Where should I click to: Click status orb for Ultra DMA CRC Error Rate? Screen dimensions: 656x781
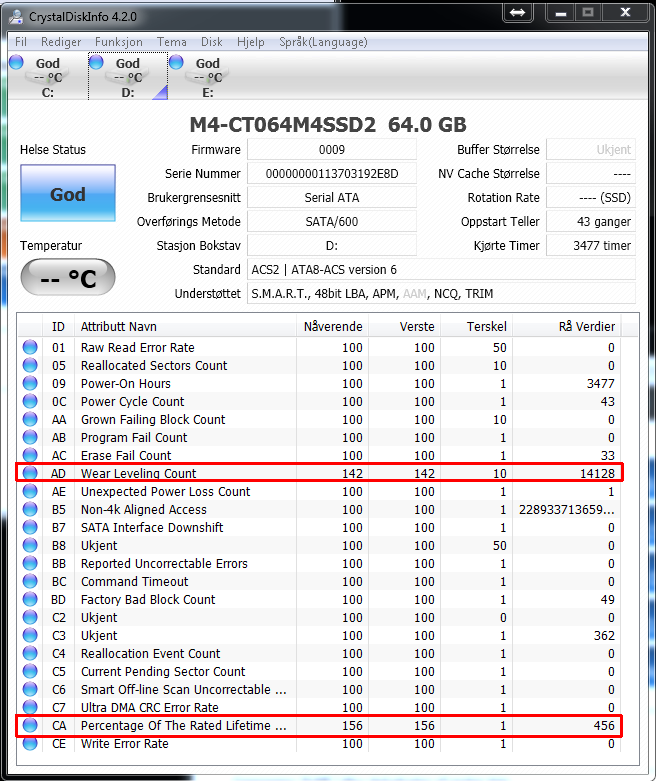pyautogui.click(x=30, y=707)
